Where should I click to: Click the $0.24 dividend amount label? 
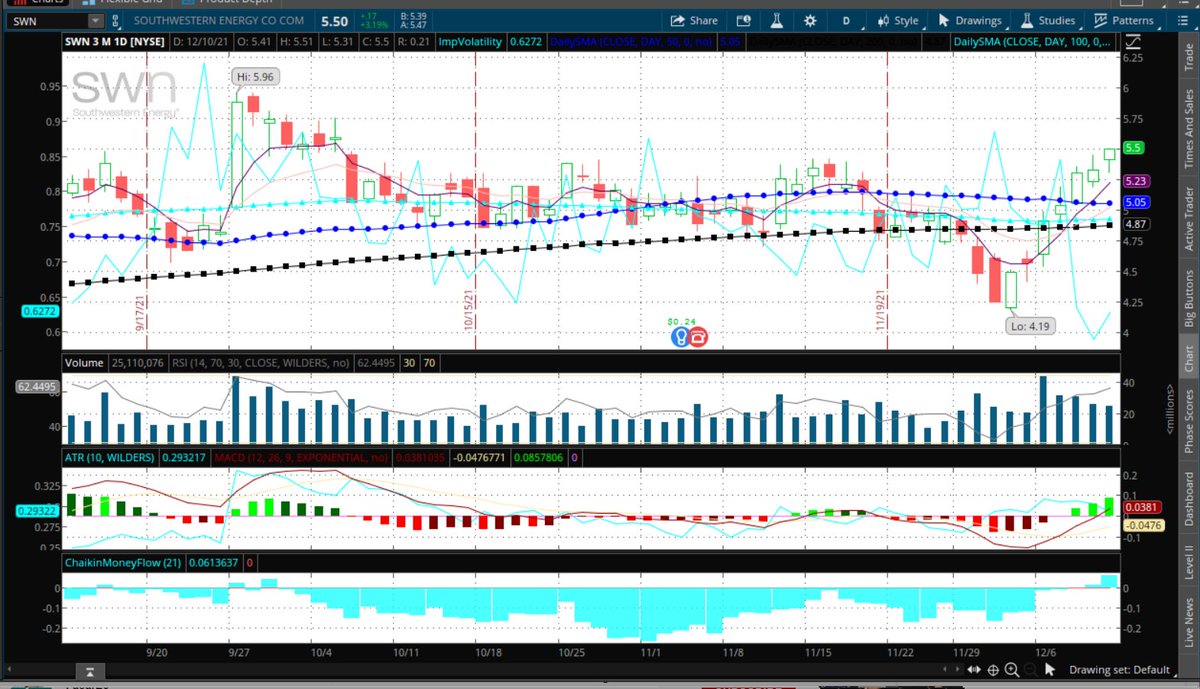[681, 321]
